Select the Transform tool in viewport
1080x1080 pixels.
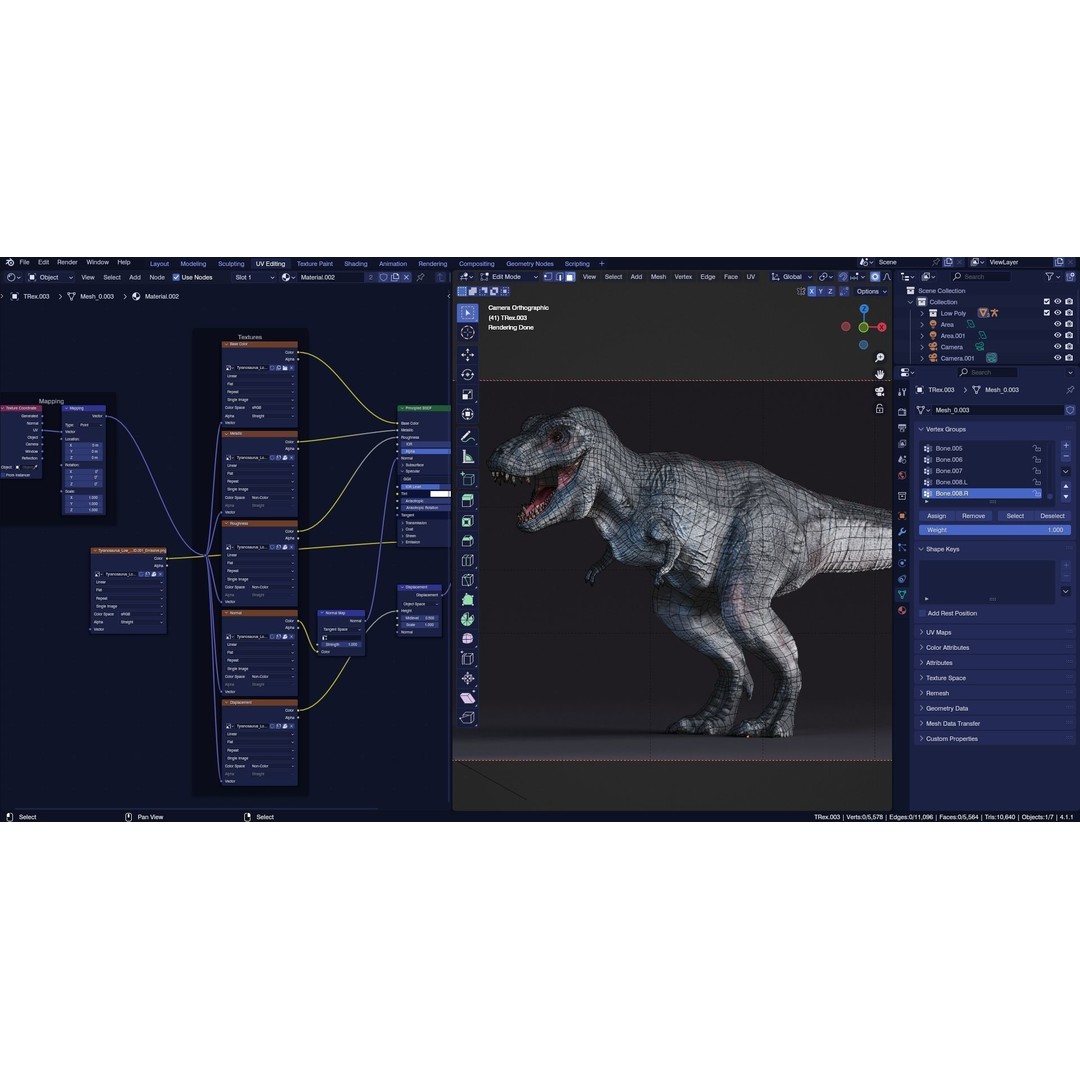click(x=468, y=414)
